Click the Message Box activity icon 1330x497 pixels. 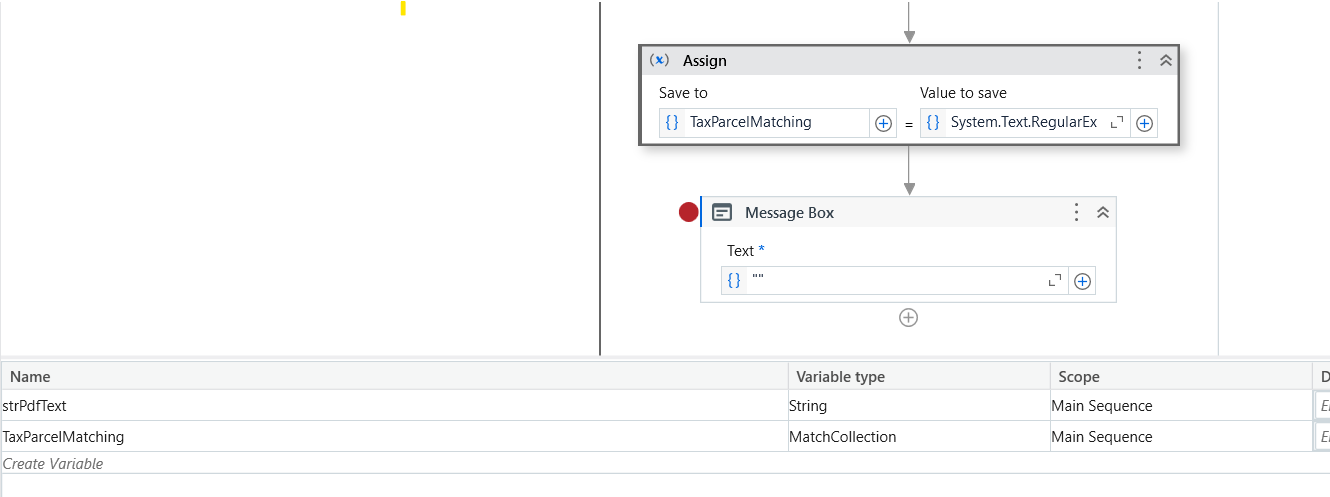pos(722,212)
